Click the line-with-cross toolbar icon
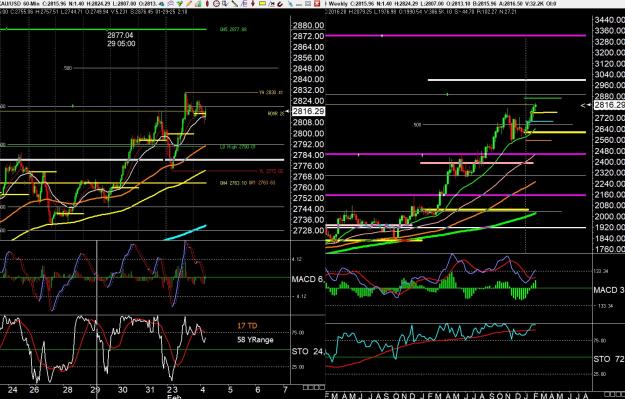 [271, 4]
